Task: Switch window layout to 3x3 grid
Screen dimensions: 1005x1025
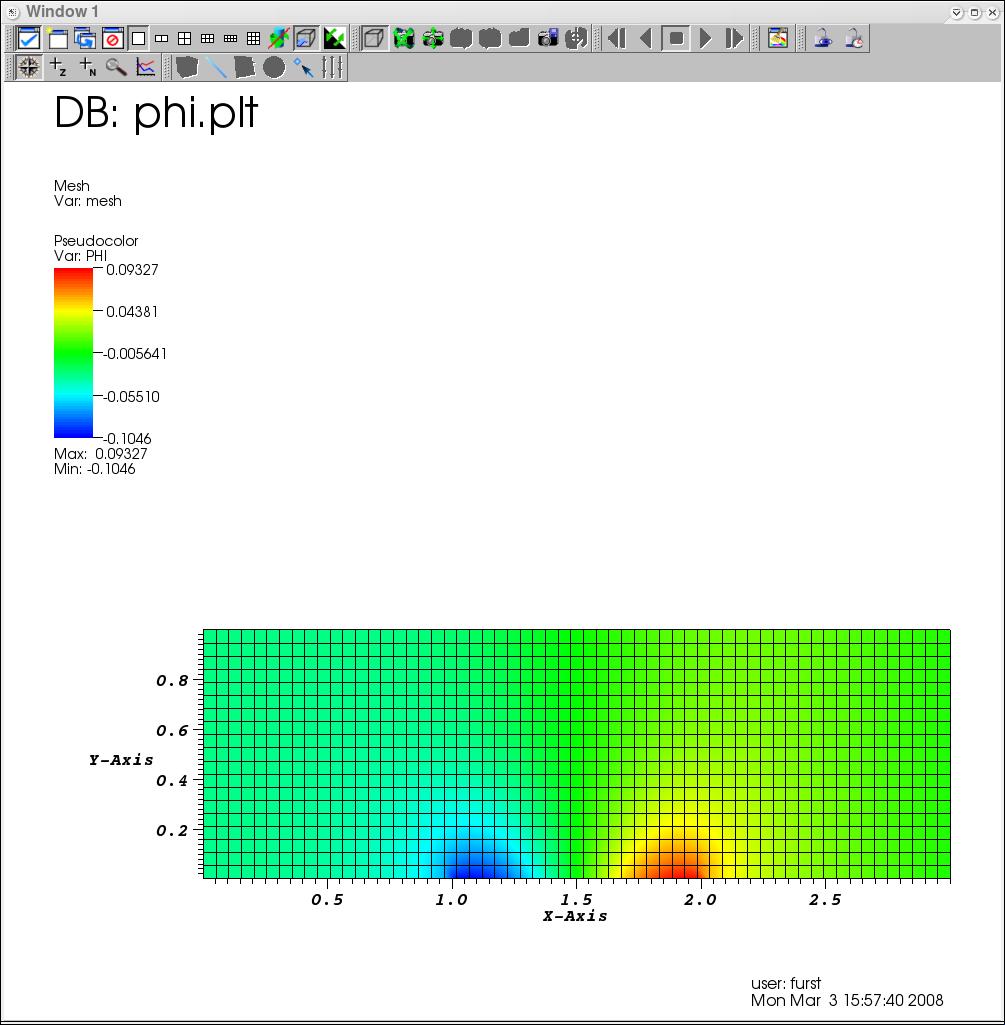Action: (254, 39)
